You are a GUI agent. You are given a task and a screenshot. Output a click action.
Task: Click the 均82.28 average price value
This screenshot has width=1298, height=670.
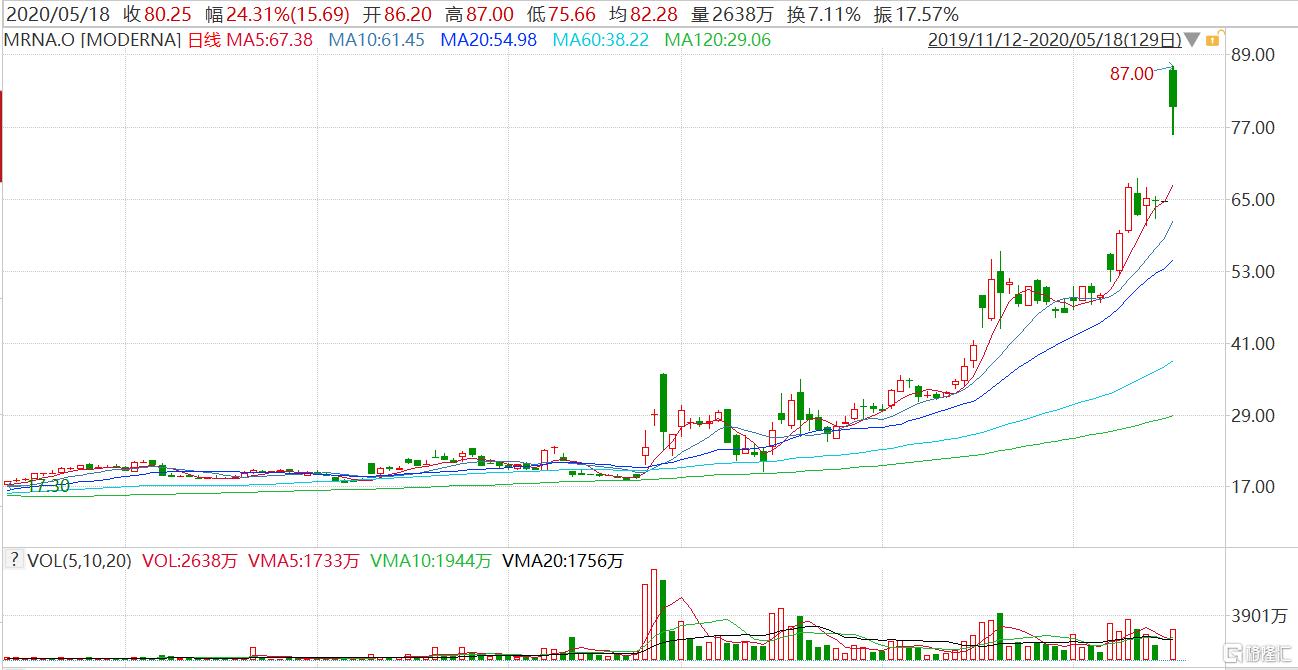pos(644,14)
